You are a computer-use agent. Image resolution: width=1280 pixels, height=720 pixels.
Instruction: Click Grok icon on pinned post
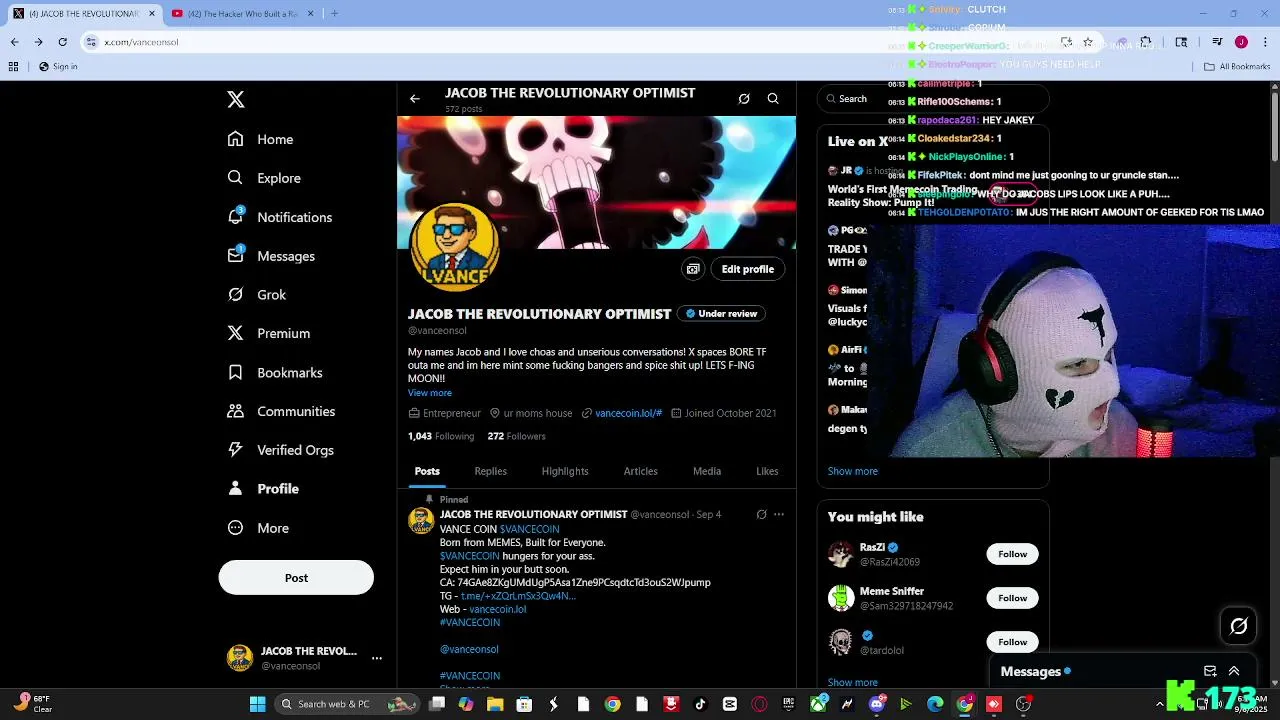(761, 515)
